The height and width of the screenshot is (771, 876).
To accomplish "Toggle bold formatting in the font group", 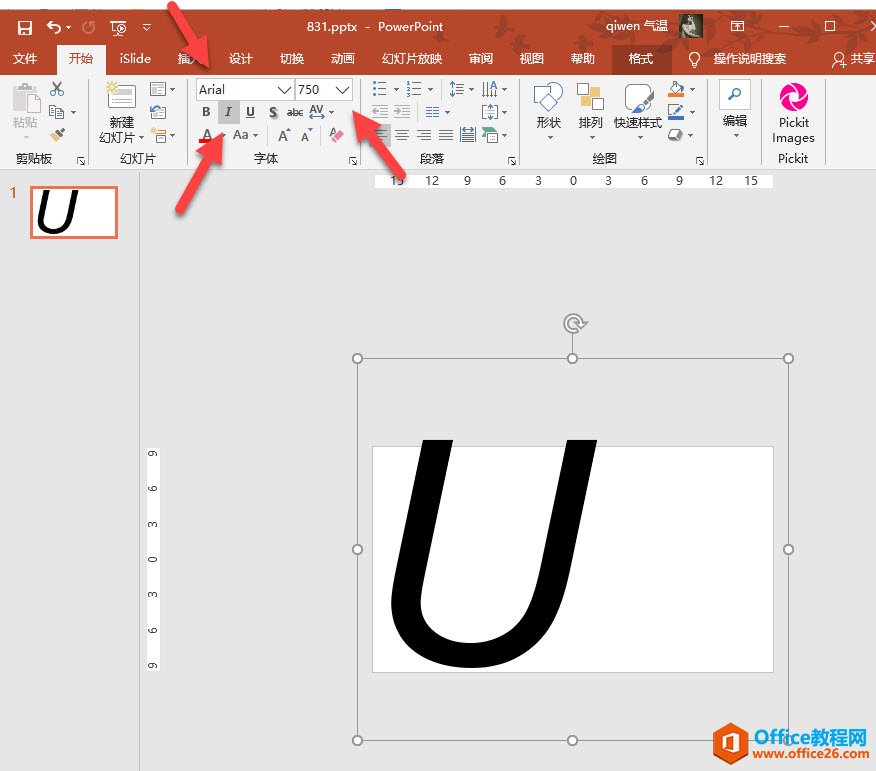I will 207,112.
